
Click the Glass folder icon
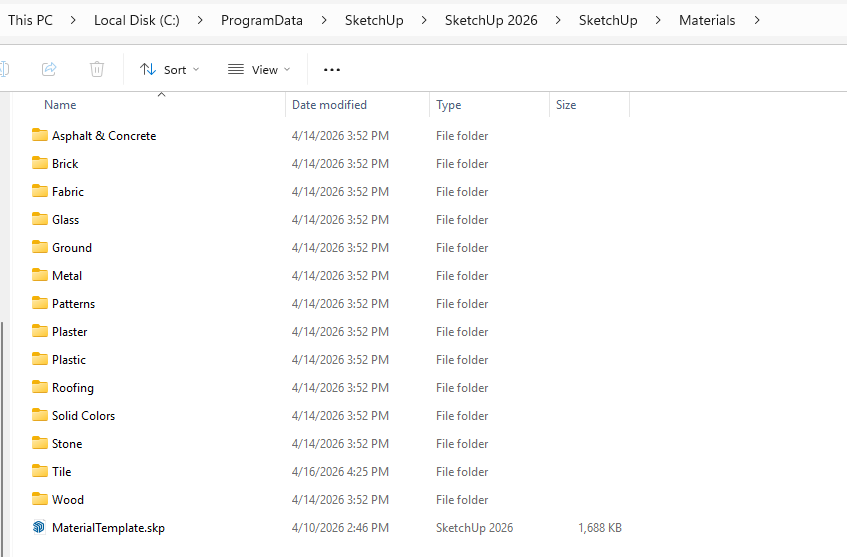point(40,219)
